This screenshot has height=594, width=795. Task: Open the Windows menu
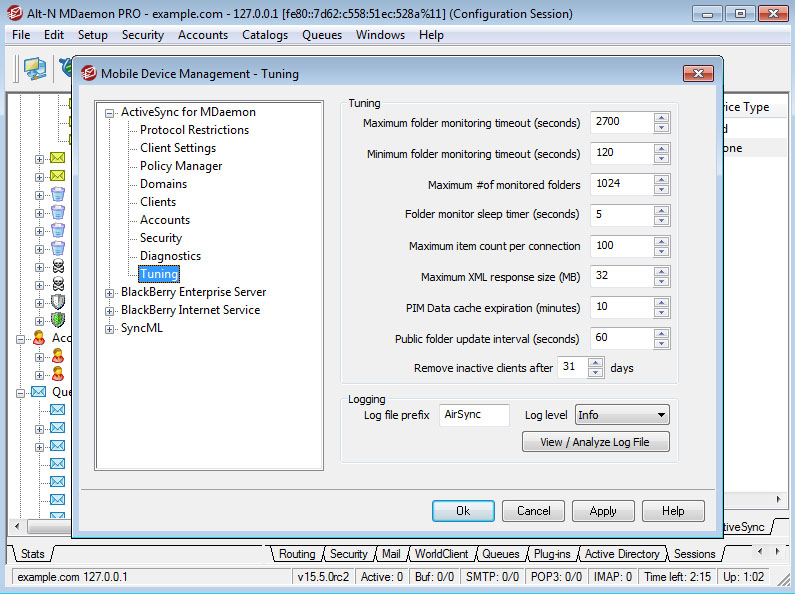(x=380, y=35)
